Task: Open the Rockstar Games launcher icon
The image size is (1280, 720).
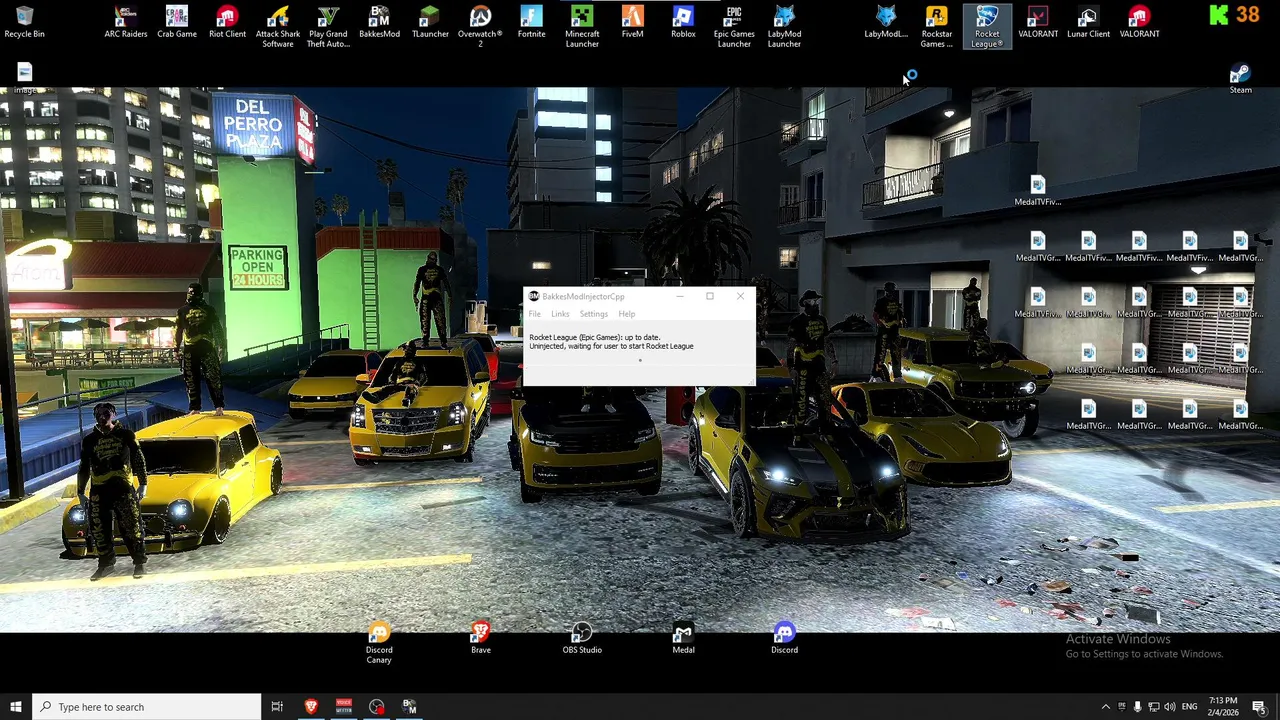Action: [x=937, y=27]
